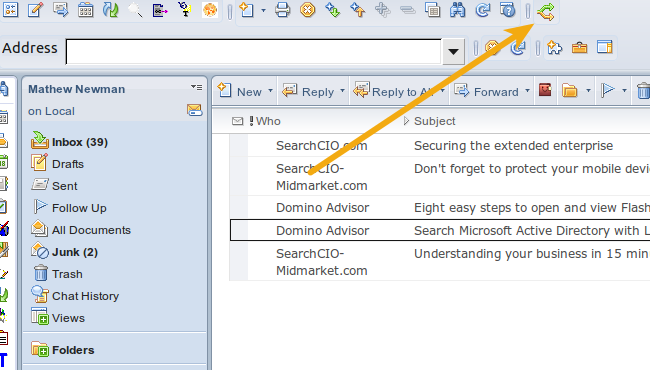Open the New button dropdown arrow

point(270,91)
